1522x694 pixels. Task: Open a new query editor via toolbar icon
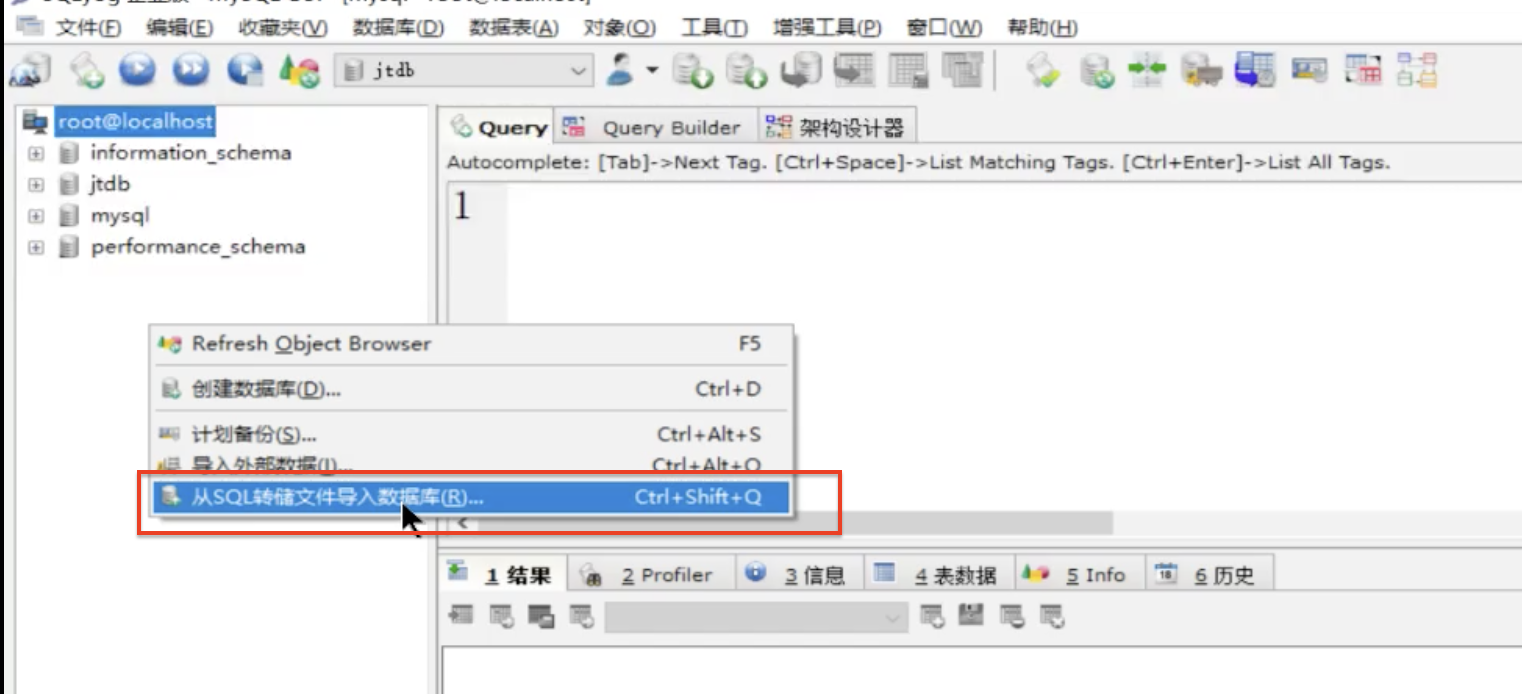coord(85,71)
